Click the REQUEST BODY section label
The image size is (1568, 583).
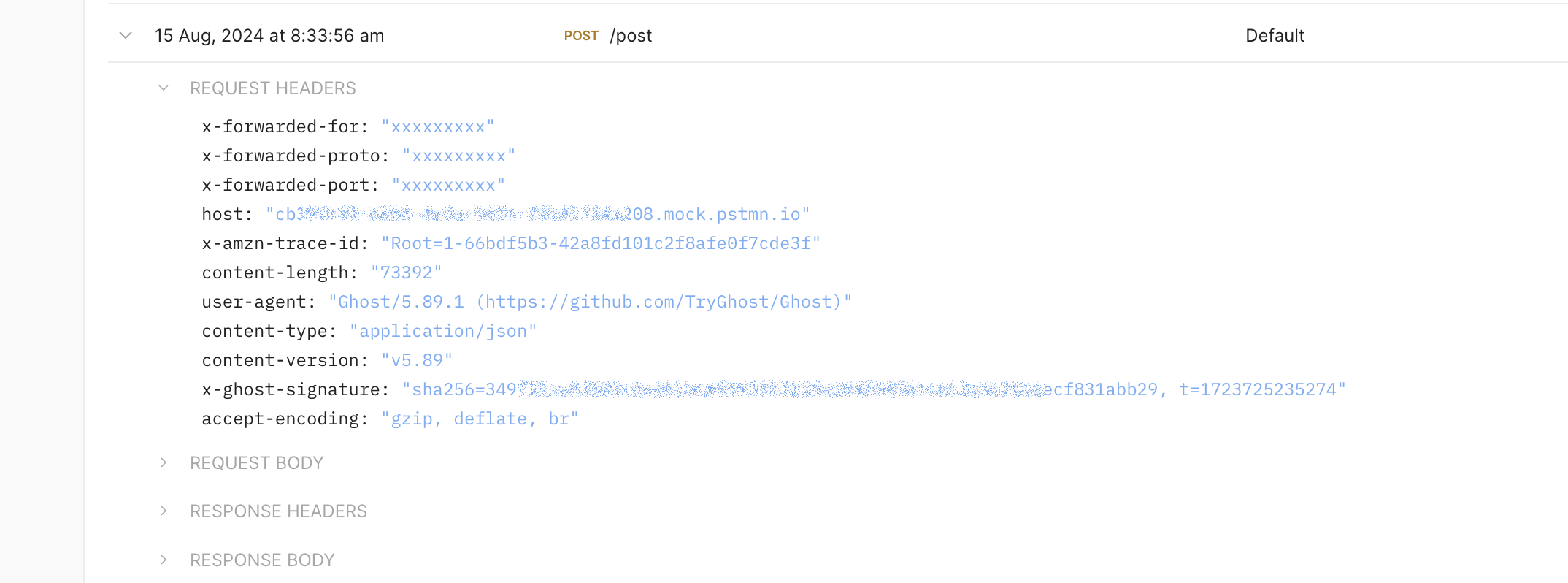pos(256,463)
